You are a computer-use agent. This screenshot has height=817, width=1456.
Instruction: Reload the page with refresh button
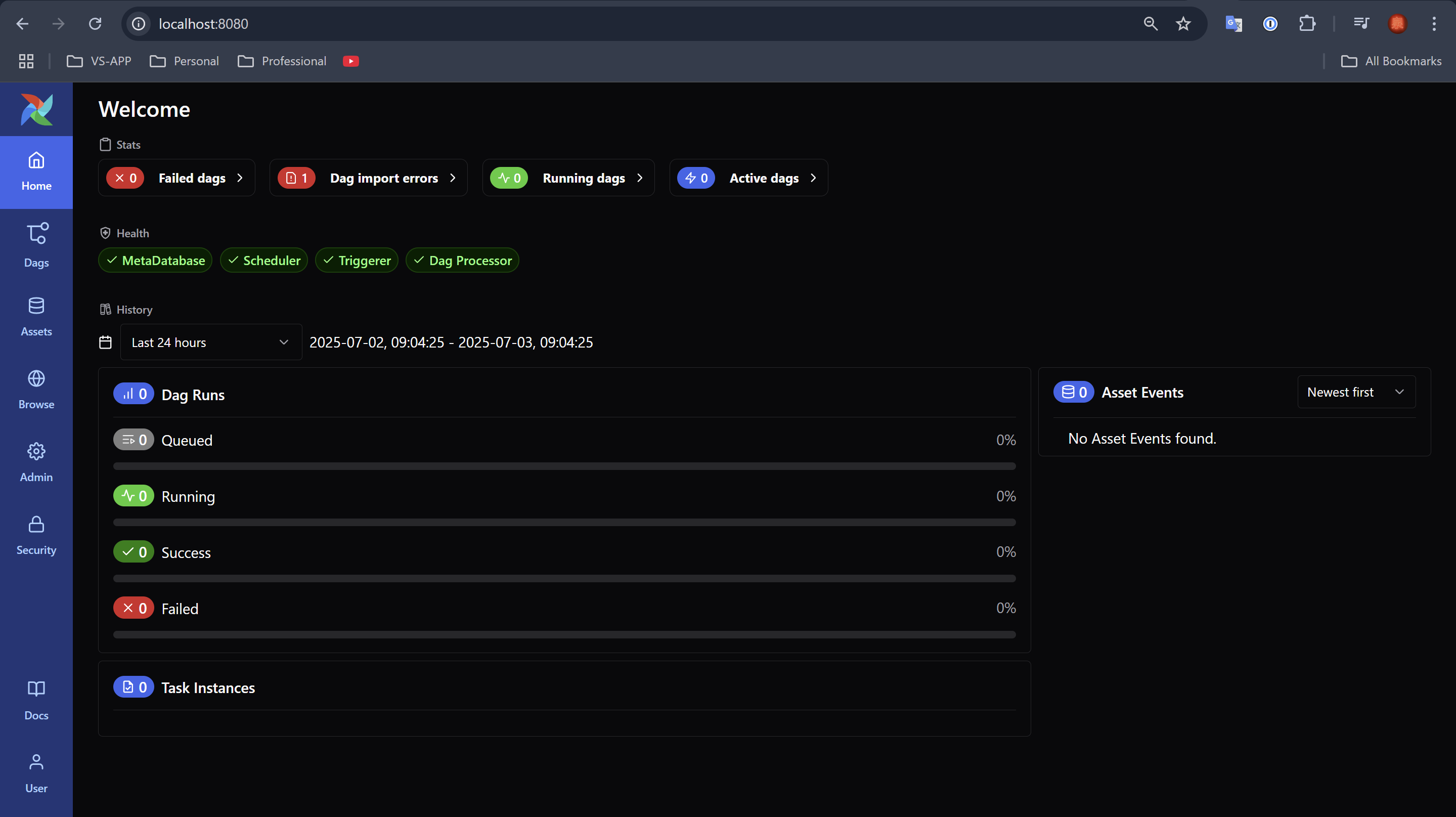tap(95, 24)
